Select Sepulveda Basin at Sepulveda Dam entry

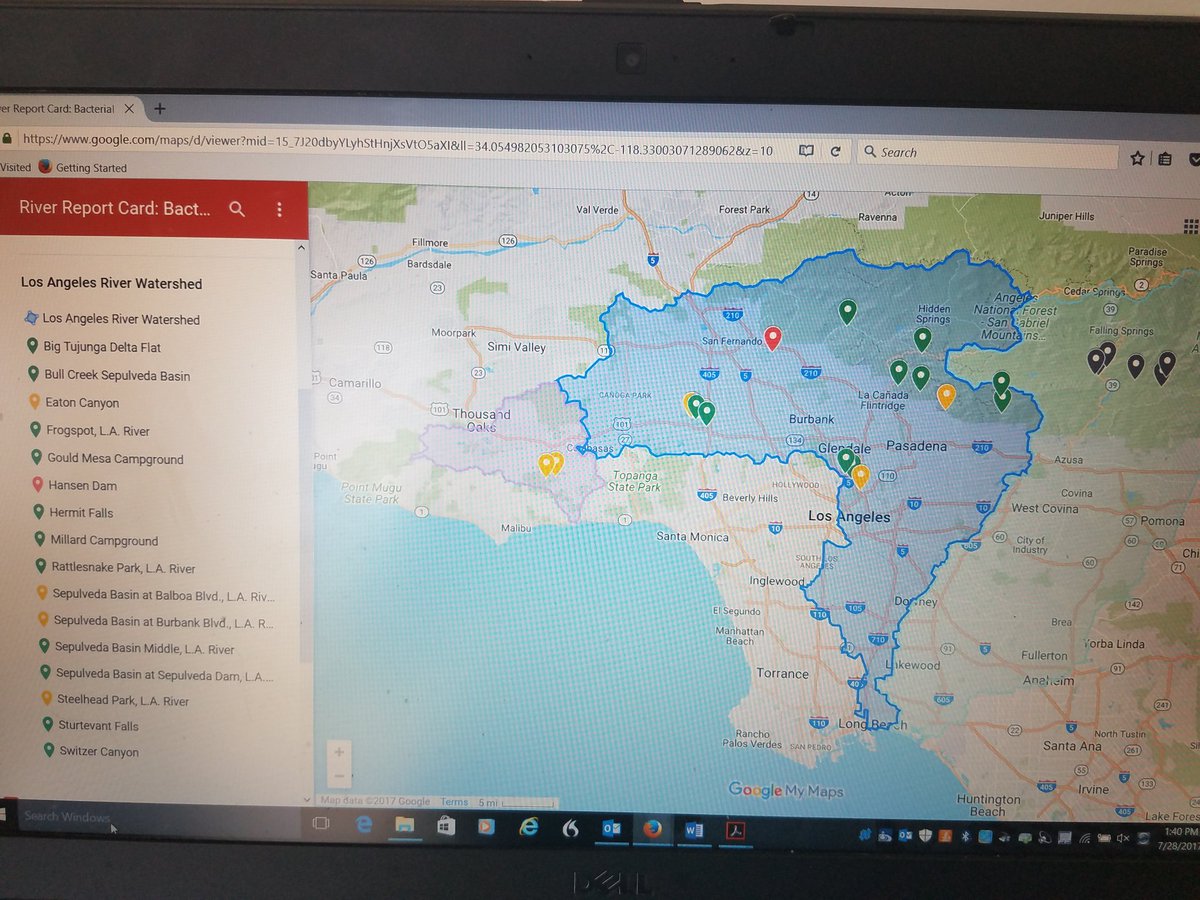pyautogui.click(x=155, y=675)
